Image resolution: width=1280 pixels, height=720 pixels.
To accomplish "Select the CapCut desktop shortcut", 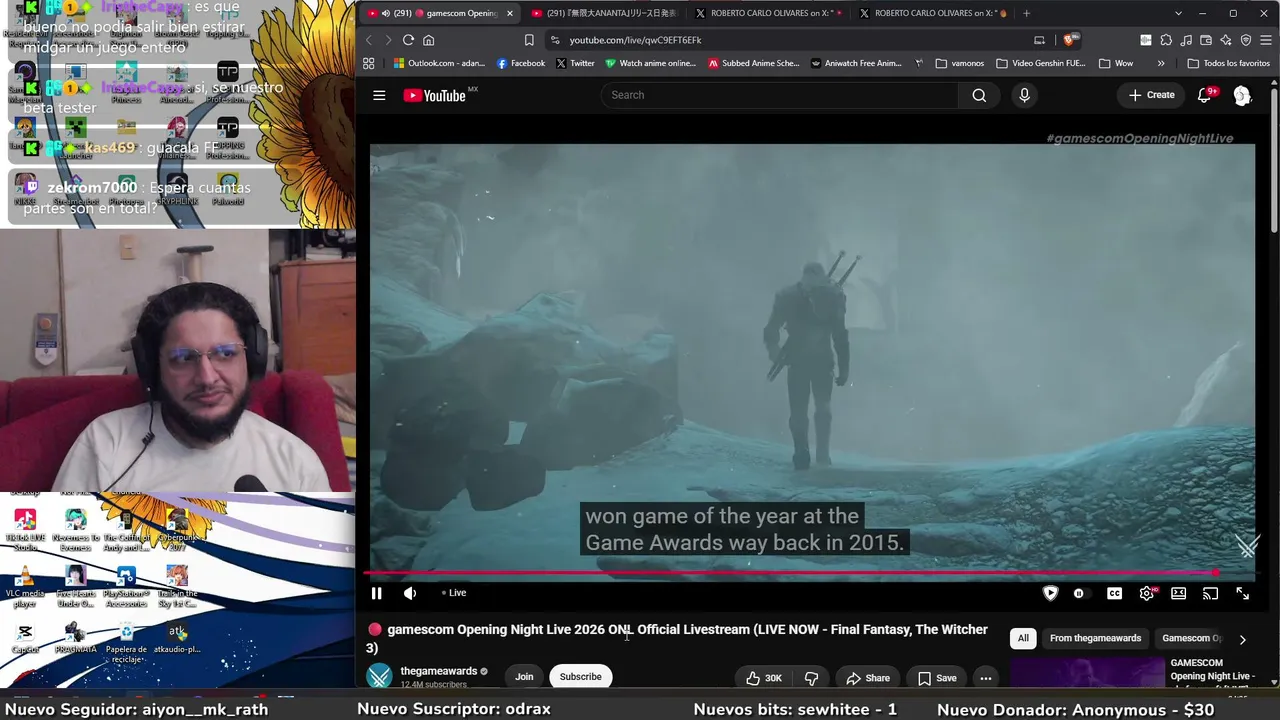I will pyautogui.click(x=25, y=638).
